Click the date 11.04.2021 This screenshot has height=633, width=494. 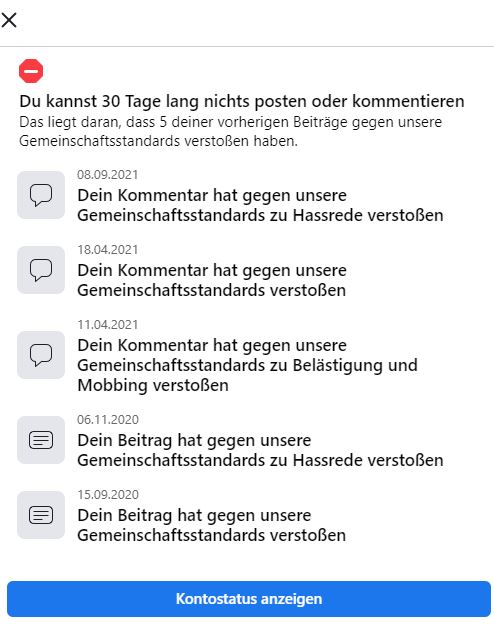pyautogui.click(x=108, y=325)
